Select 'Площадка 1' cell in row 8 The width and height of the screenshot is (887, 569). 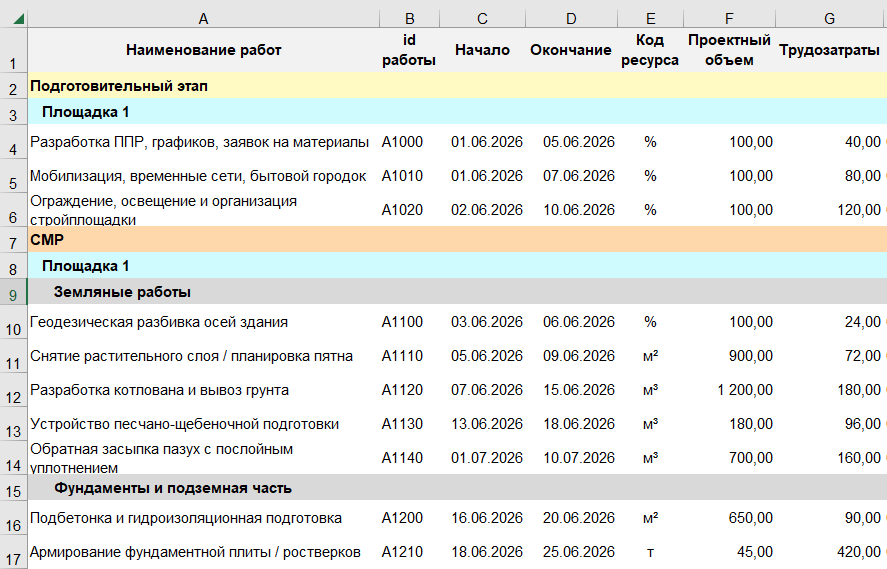click(x=204, y=265)
